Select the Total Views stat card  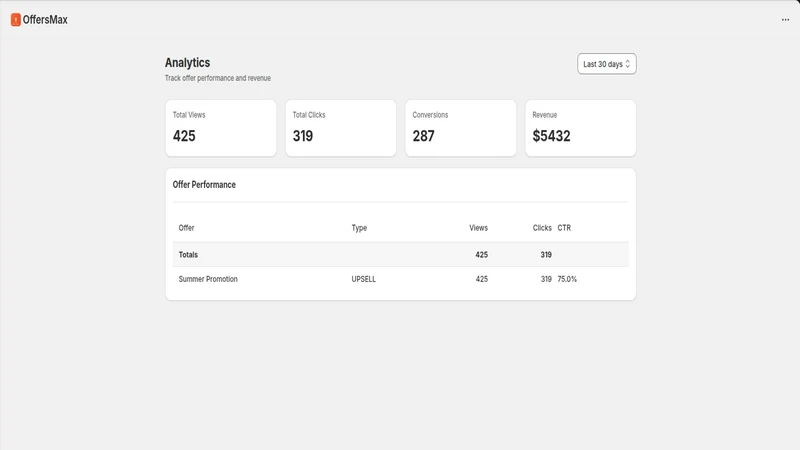[221, 128]
